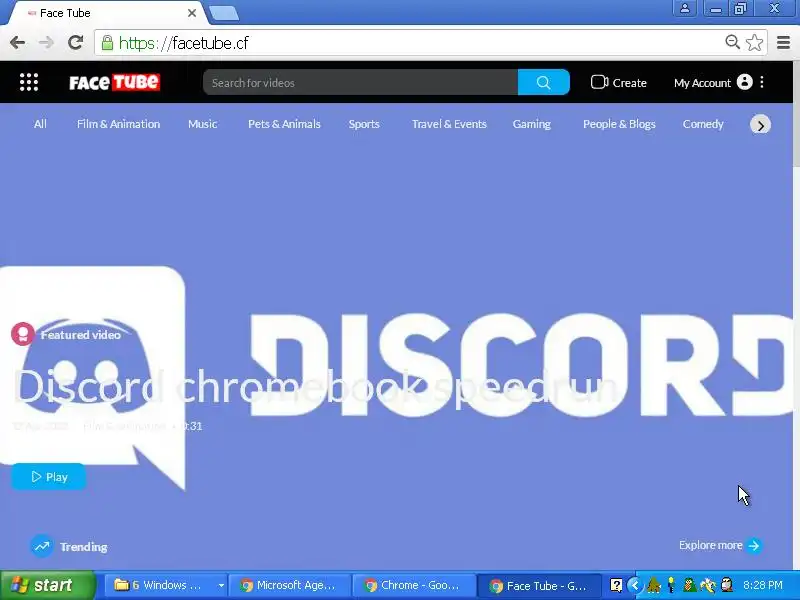Click the My Account link
The width and height of the screenshot is (800, 600).
coord(702,83)
